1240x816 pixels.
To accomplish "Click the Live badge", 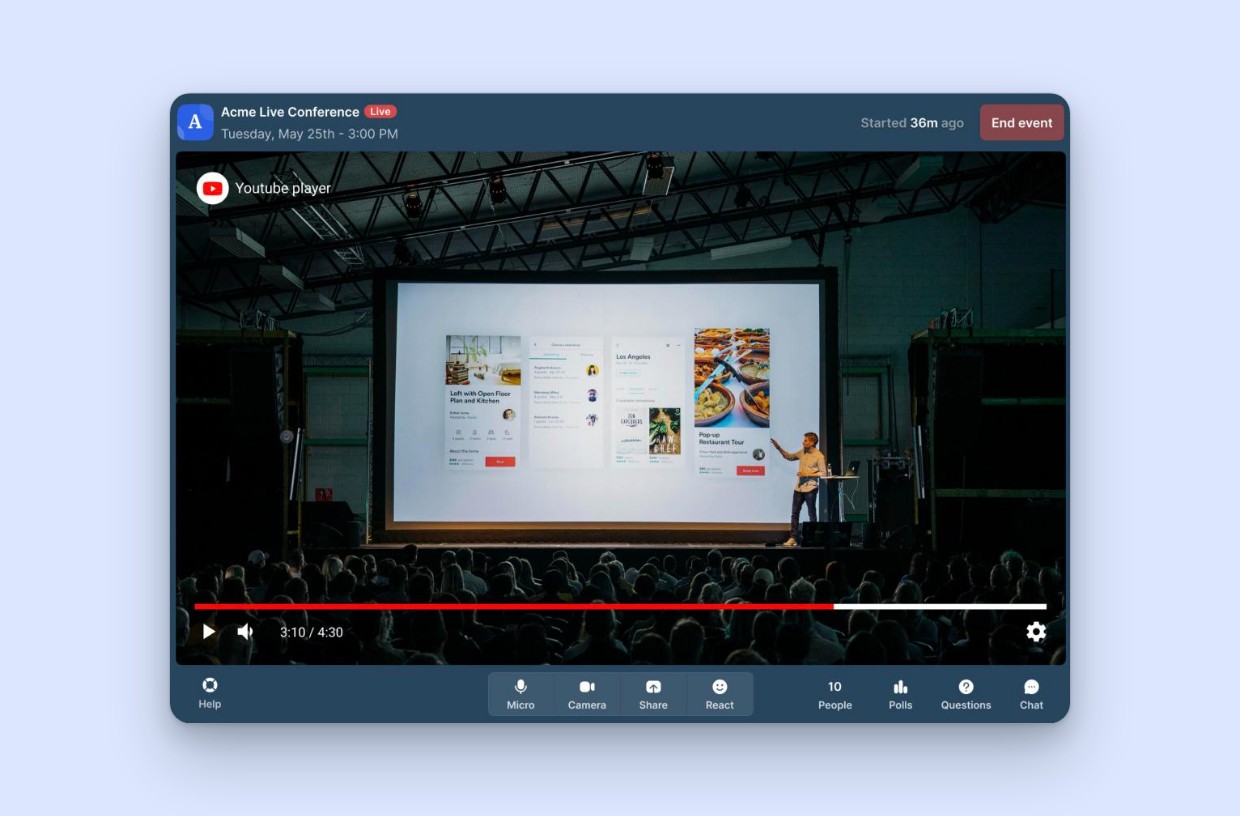I will tap(380, 112).
